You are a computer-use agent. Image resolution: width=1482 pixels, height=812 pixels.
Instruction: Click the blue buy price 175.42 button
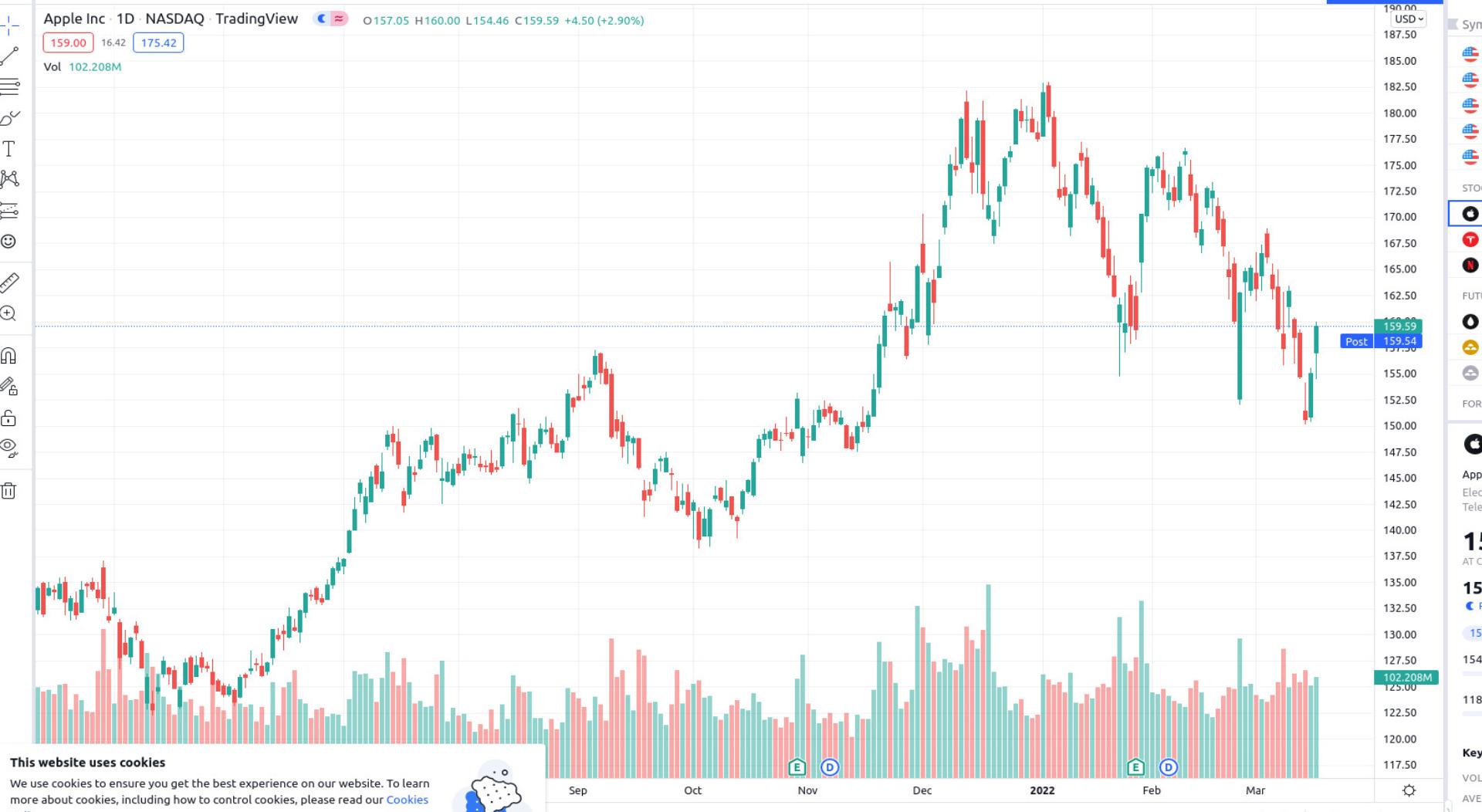[158, 43]
